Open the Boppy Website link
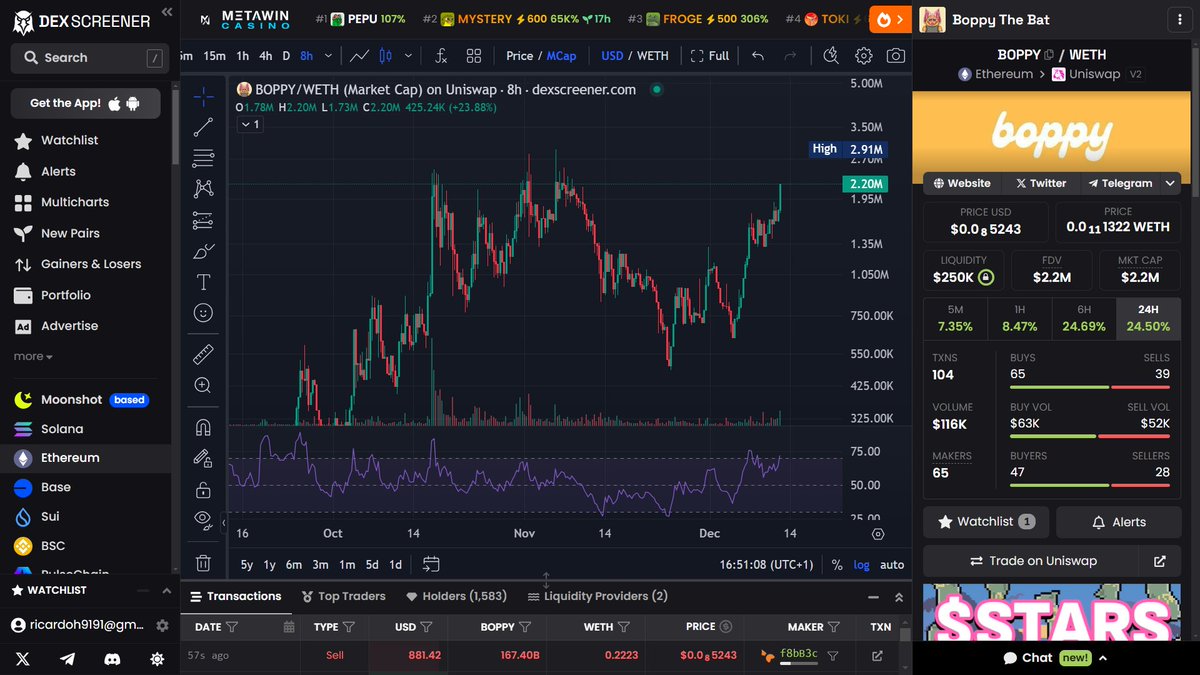This screenshot has width=1200, height=675. (x=962, y=183)
